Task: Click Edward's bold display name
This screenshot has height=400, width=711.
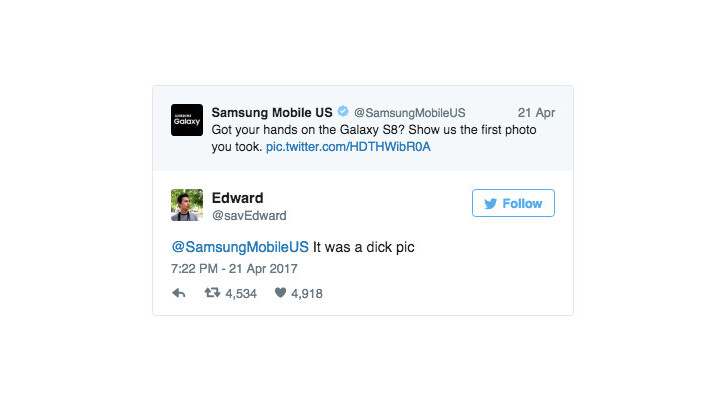Action: click(x=238, y=198)
